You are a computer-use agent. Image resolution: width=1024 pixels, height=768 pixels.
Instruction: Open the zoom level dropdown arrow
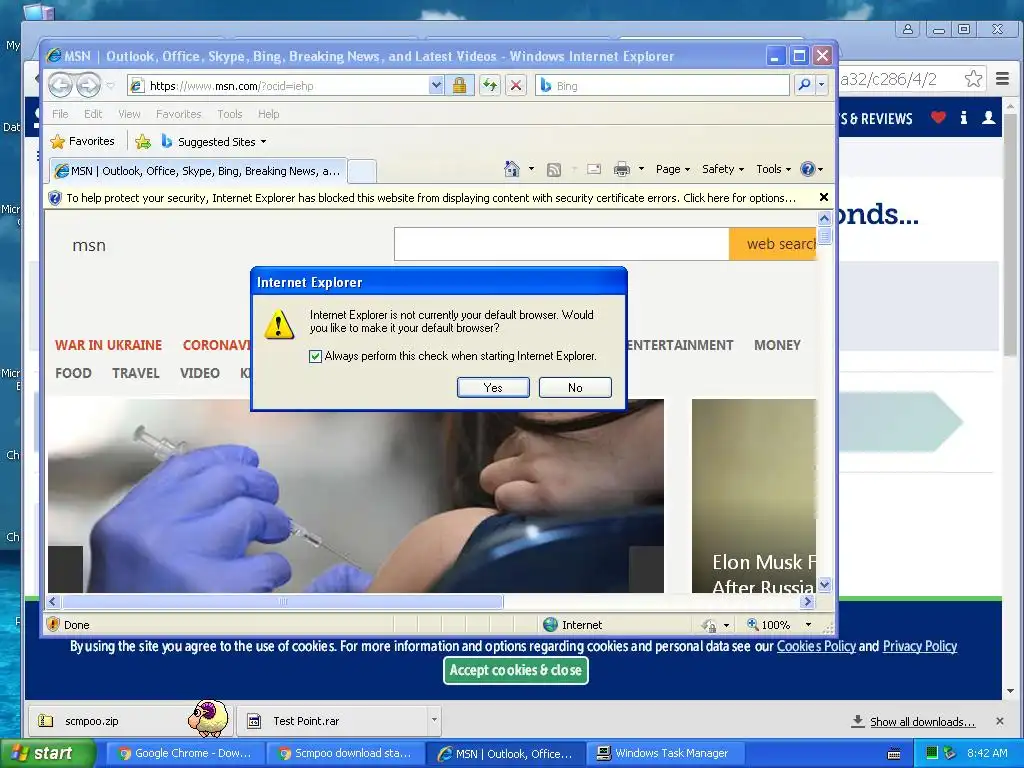coord(808,625)
